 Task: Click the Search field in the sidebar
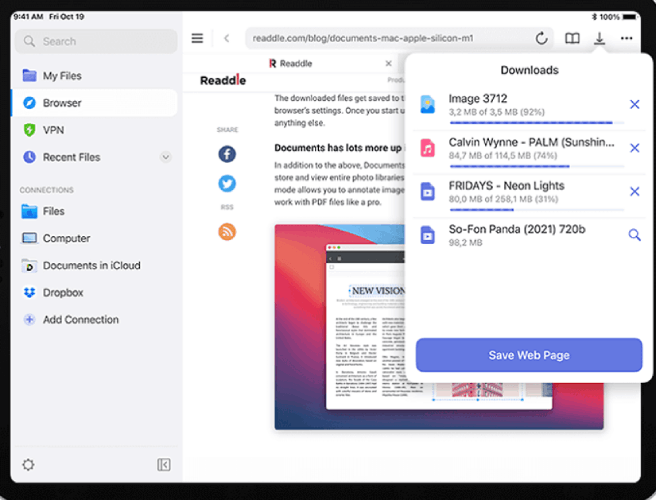pyautogui.click(x=96, y=41)
